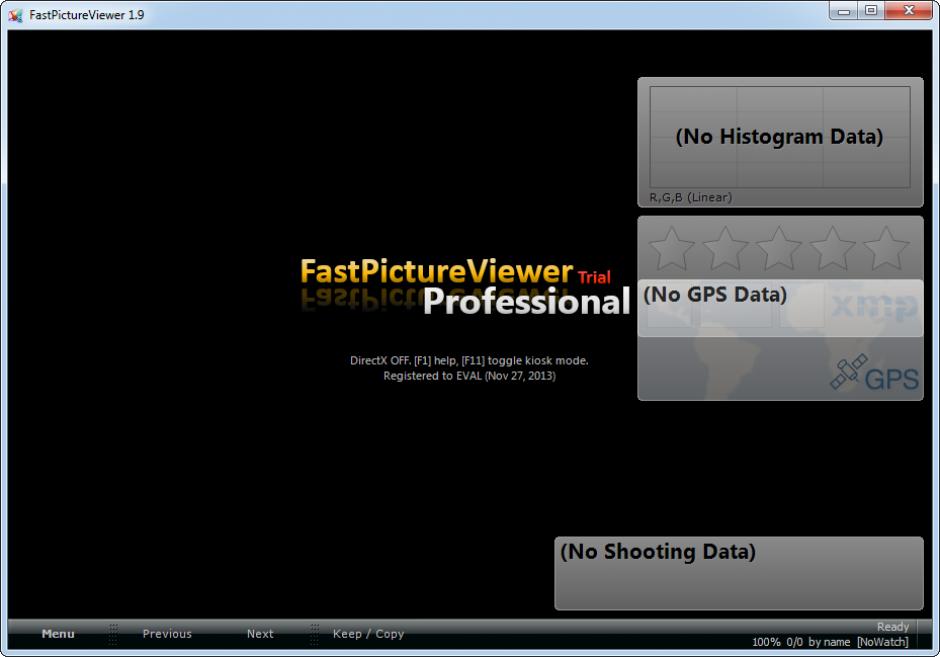
Task: Set rating to five stars
Action: click(x=886, y=248)
